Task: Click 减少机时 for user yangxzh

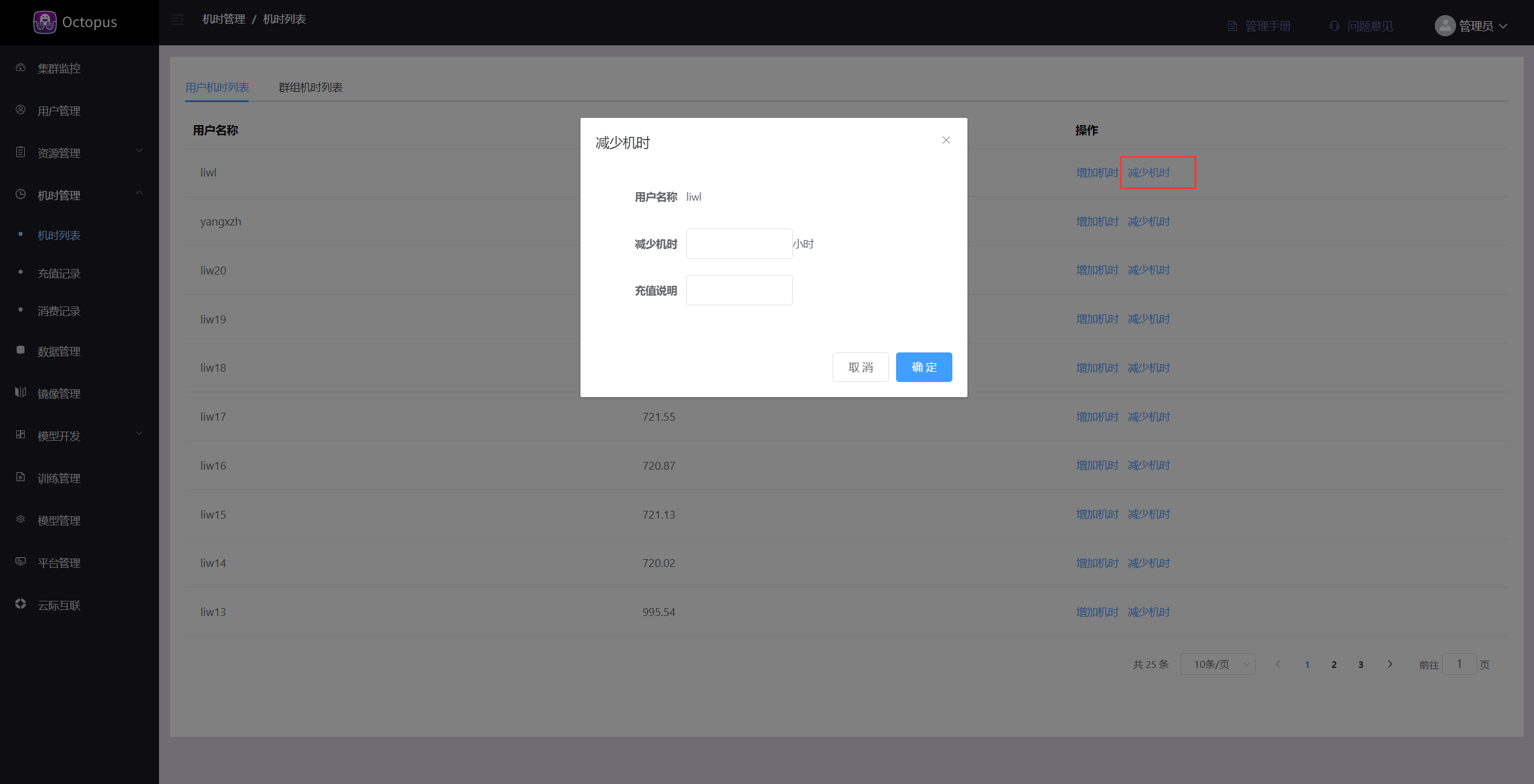Action: pos(1149,222)
